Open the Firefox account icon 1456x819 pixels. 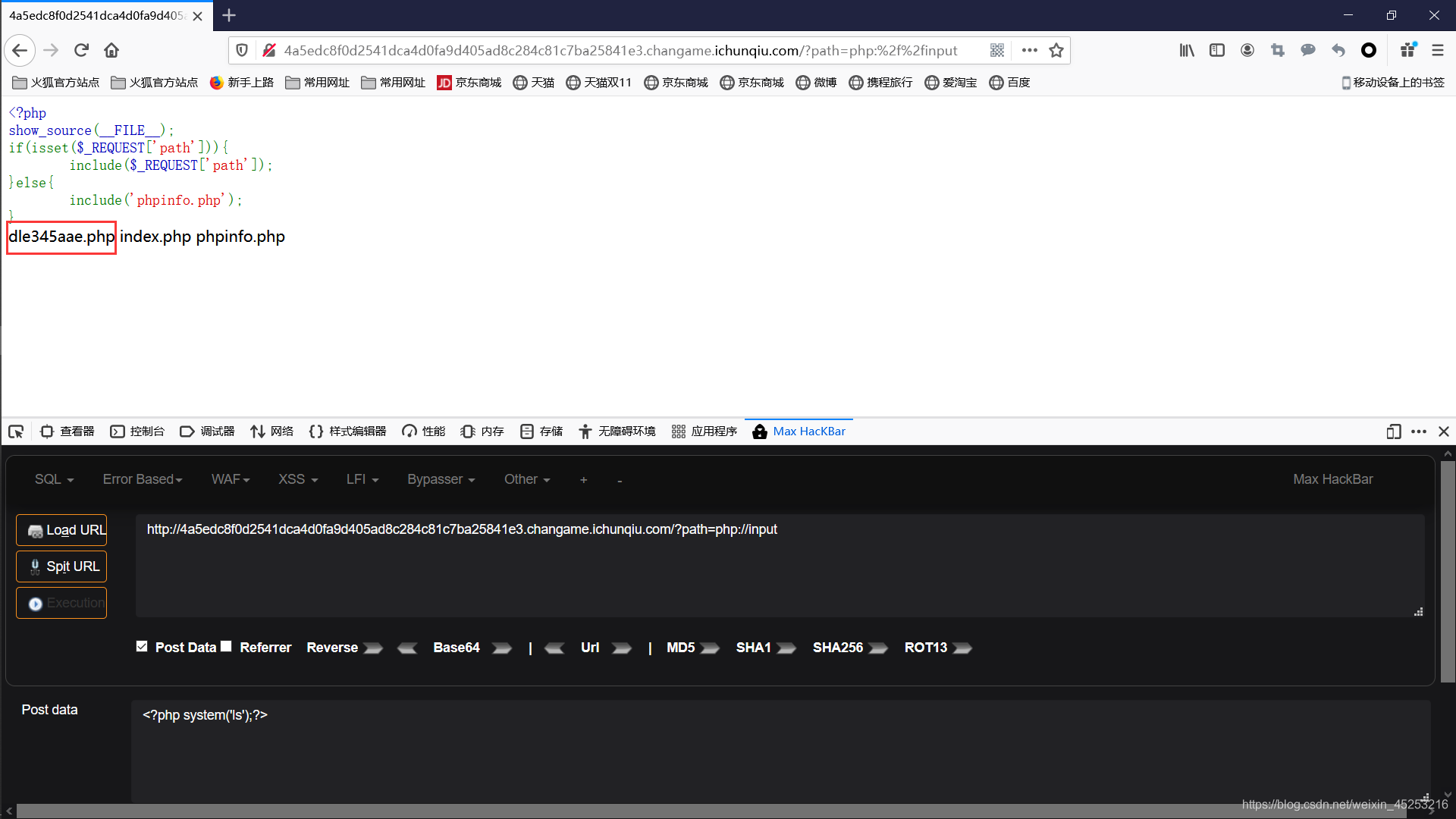coord(1247,50)
